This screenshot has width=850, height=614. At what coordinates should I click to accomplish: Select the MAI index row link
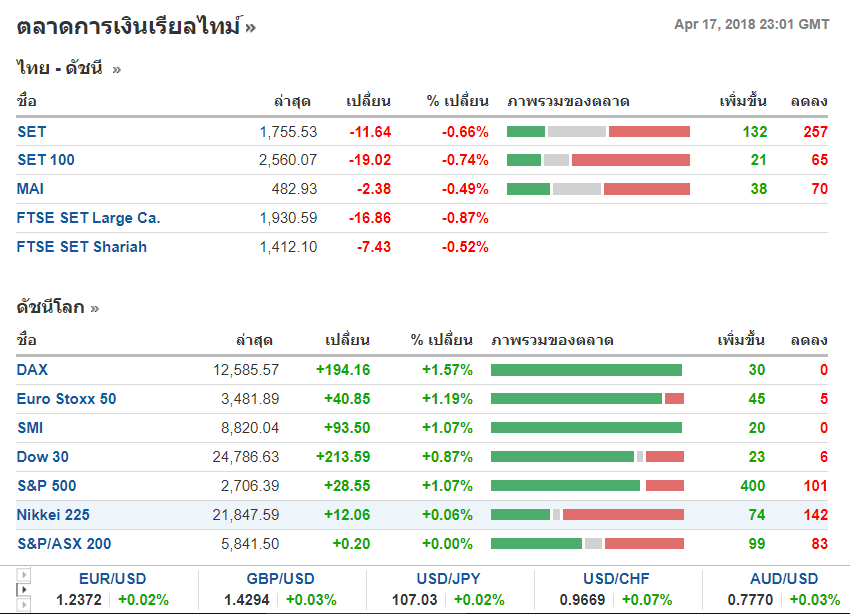point(30,189)
